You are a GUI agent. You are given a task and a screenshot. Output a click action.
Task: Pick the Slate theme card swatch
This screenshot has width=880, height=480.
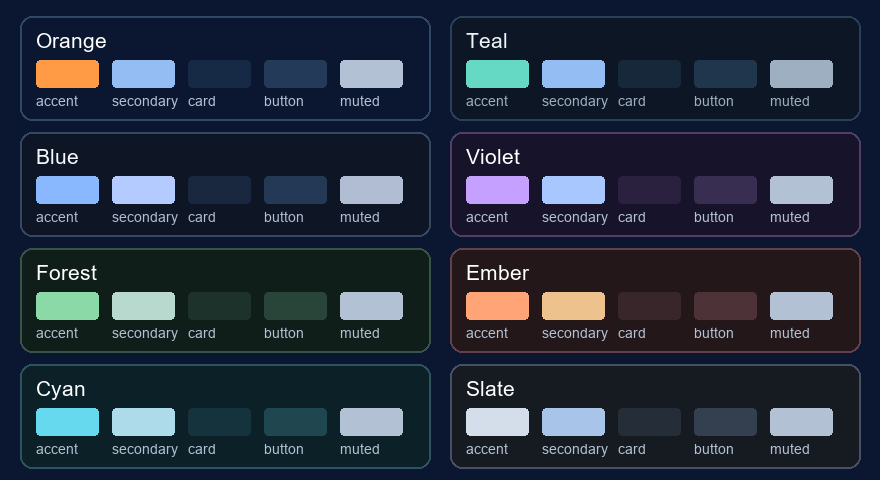tap(649, 422)
